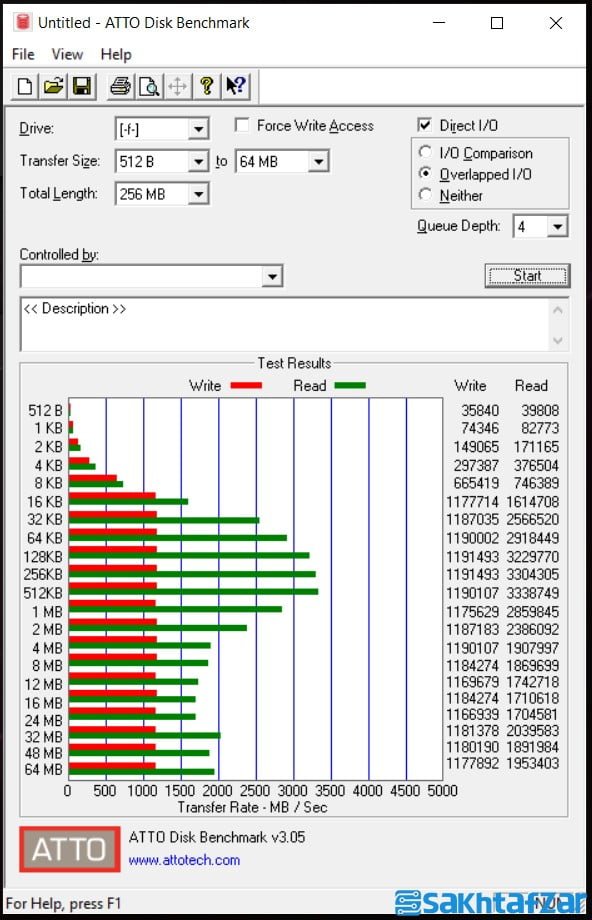The image size is (592, 920).
Task: Open the Help menu
Action: coord(116,55)
